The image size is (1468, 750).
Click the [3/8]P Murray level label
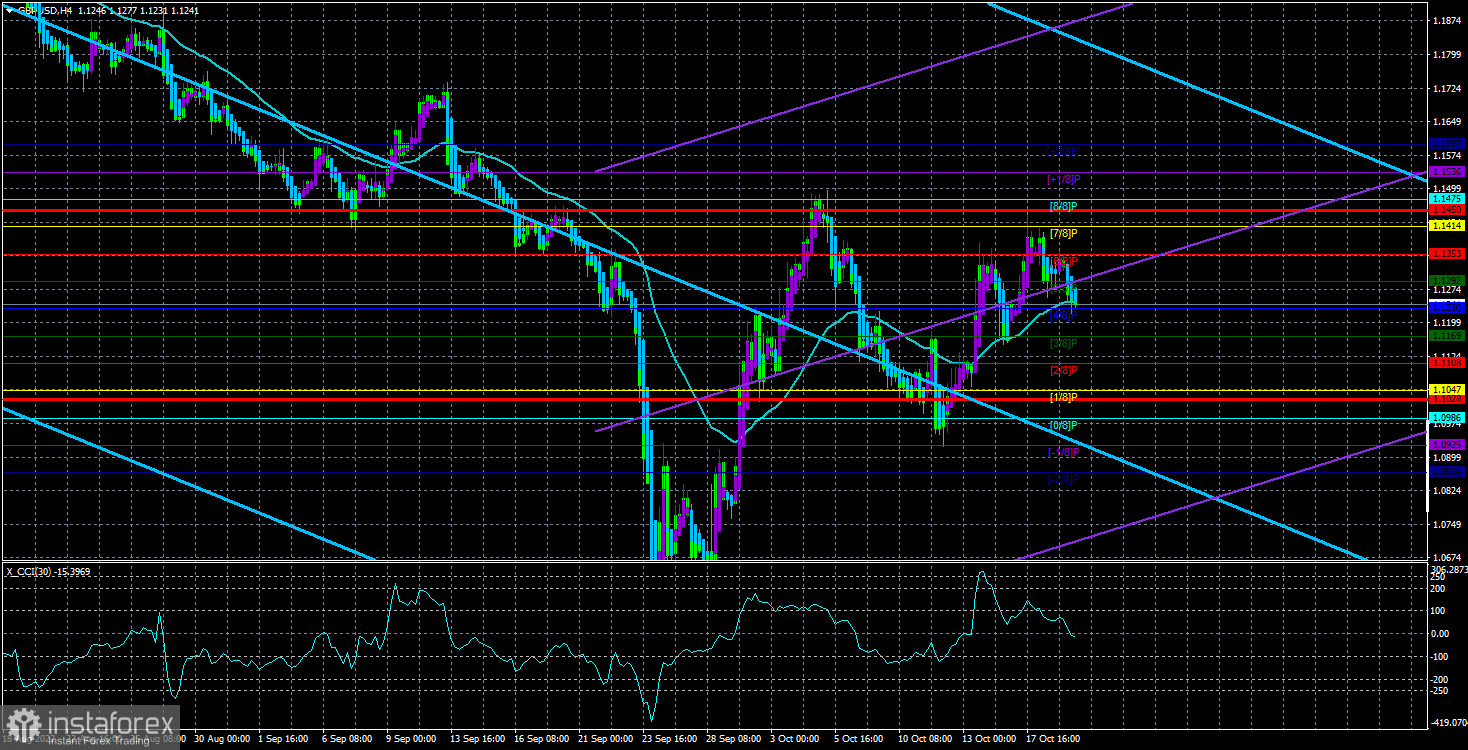point(1063,343)
